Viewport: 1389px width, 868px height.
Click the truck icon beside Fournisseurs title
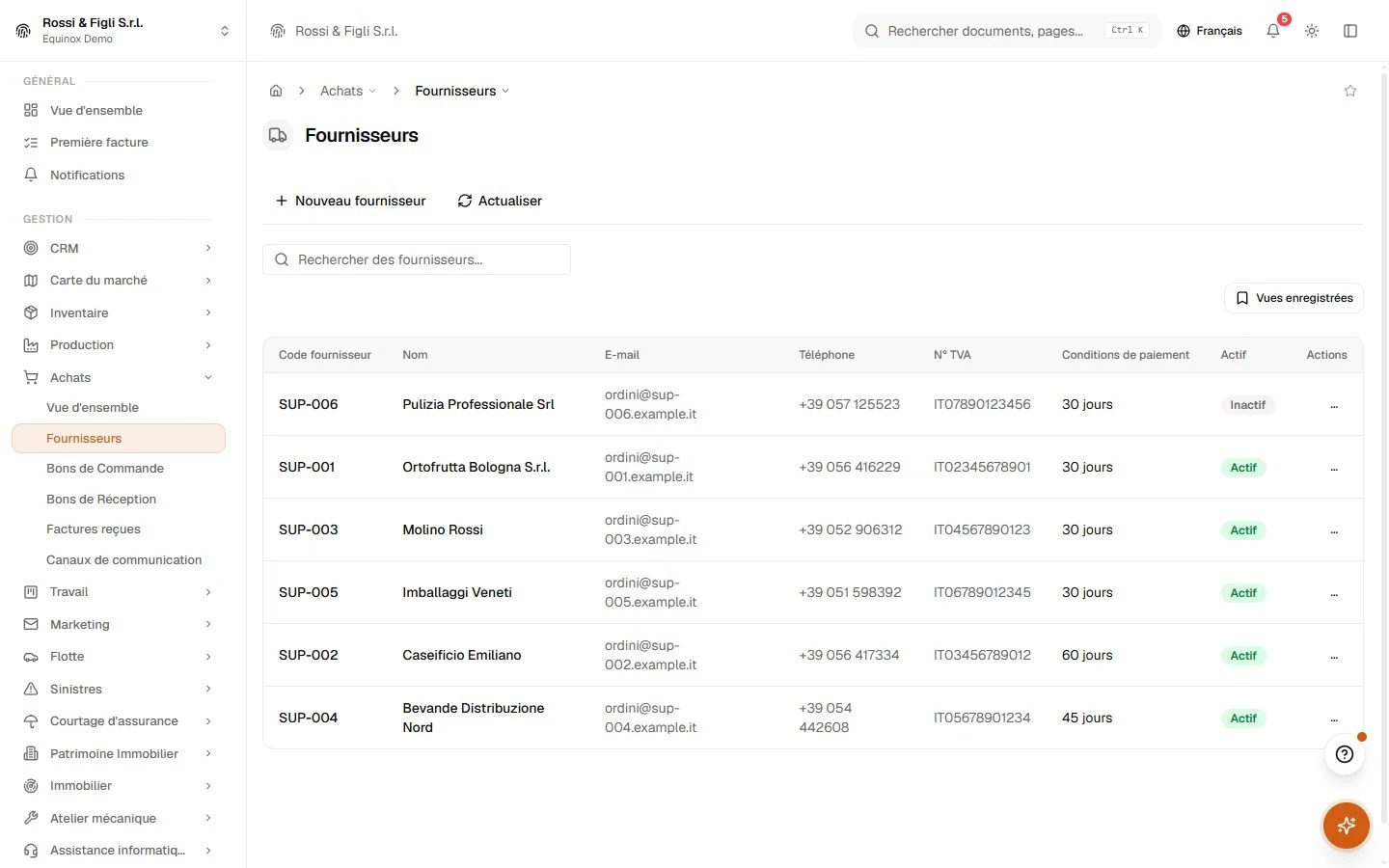coord(278,135)
